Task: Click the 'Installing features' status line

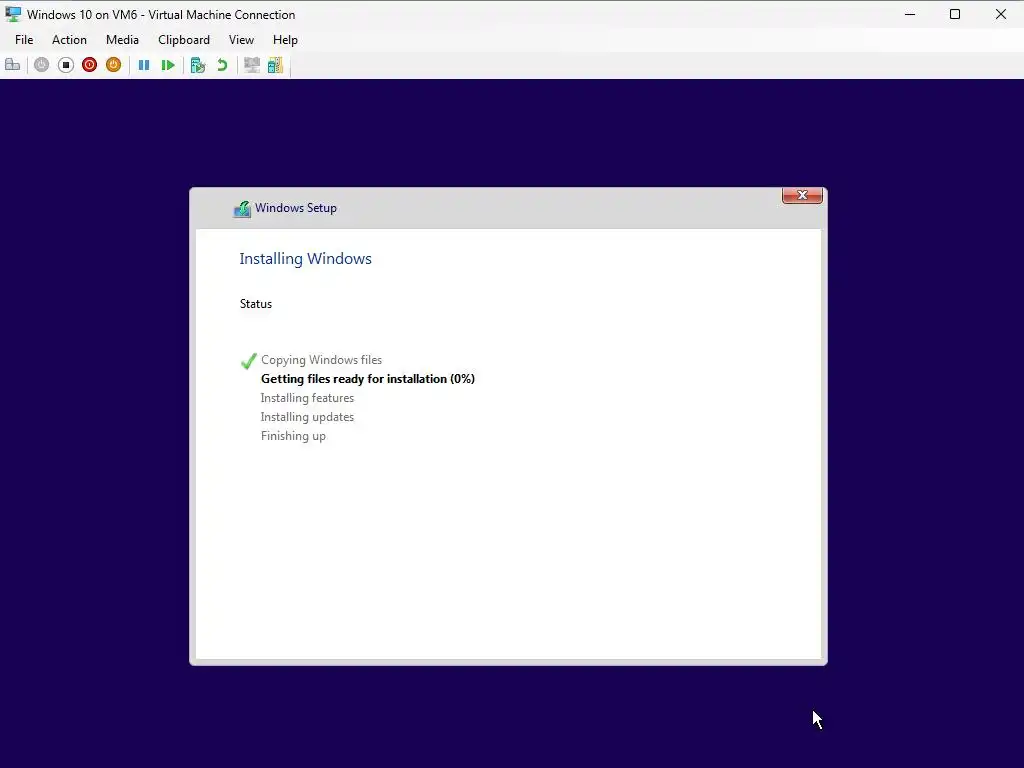Action: (x=307, y=398)
